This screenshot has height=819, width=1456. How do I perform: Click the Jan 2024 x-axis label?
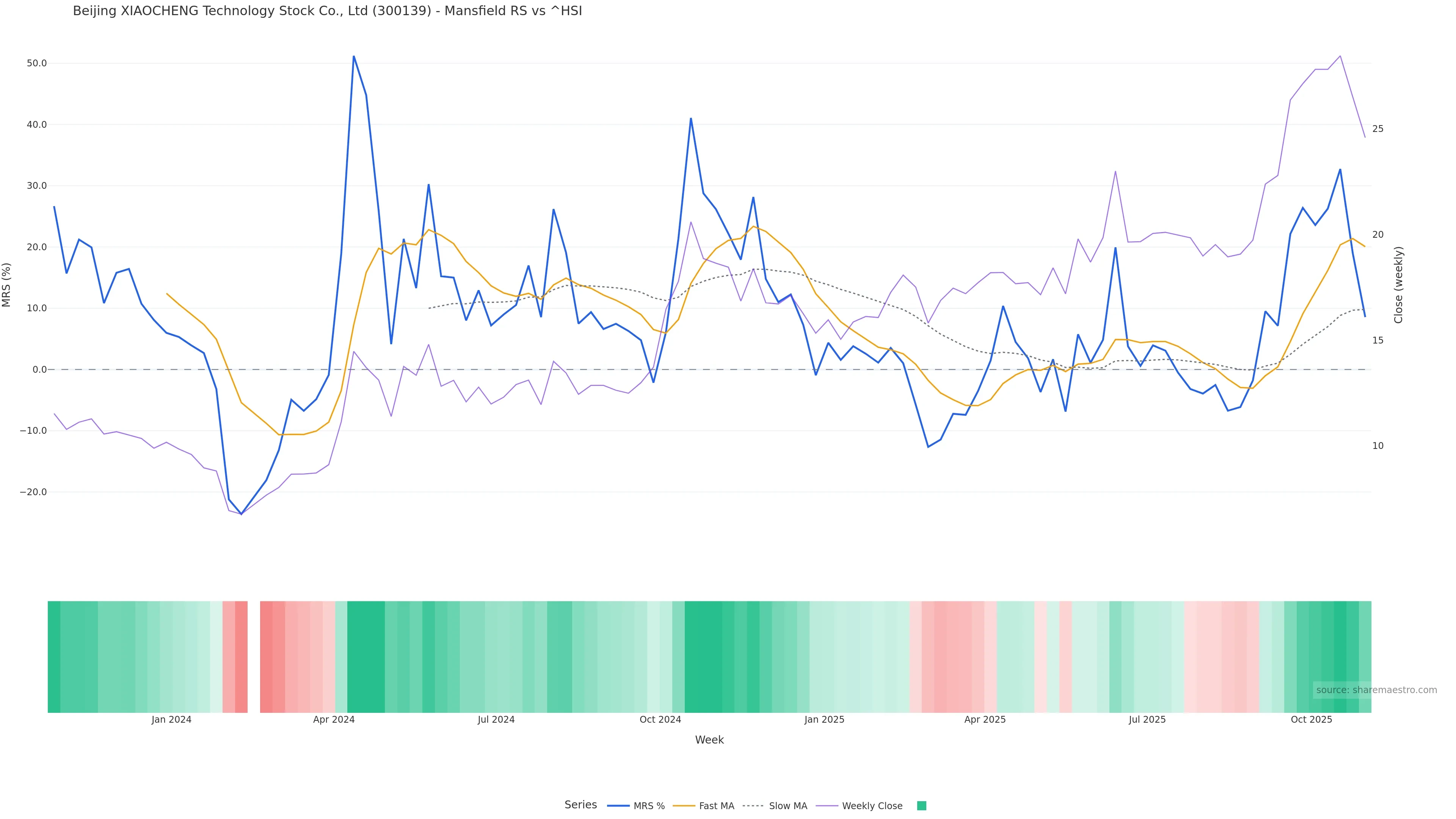[x=171, y=720]
